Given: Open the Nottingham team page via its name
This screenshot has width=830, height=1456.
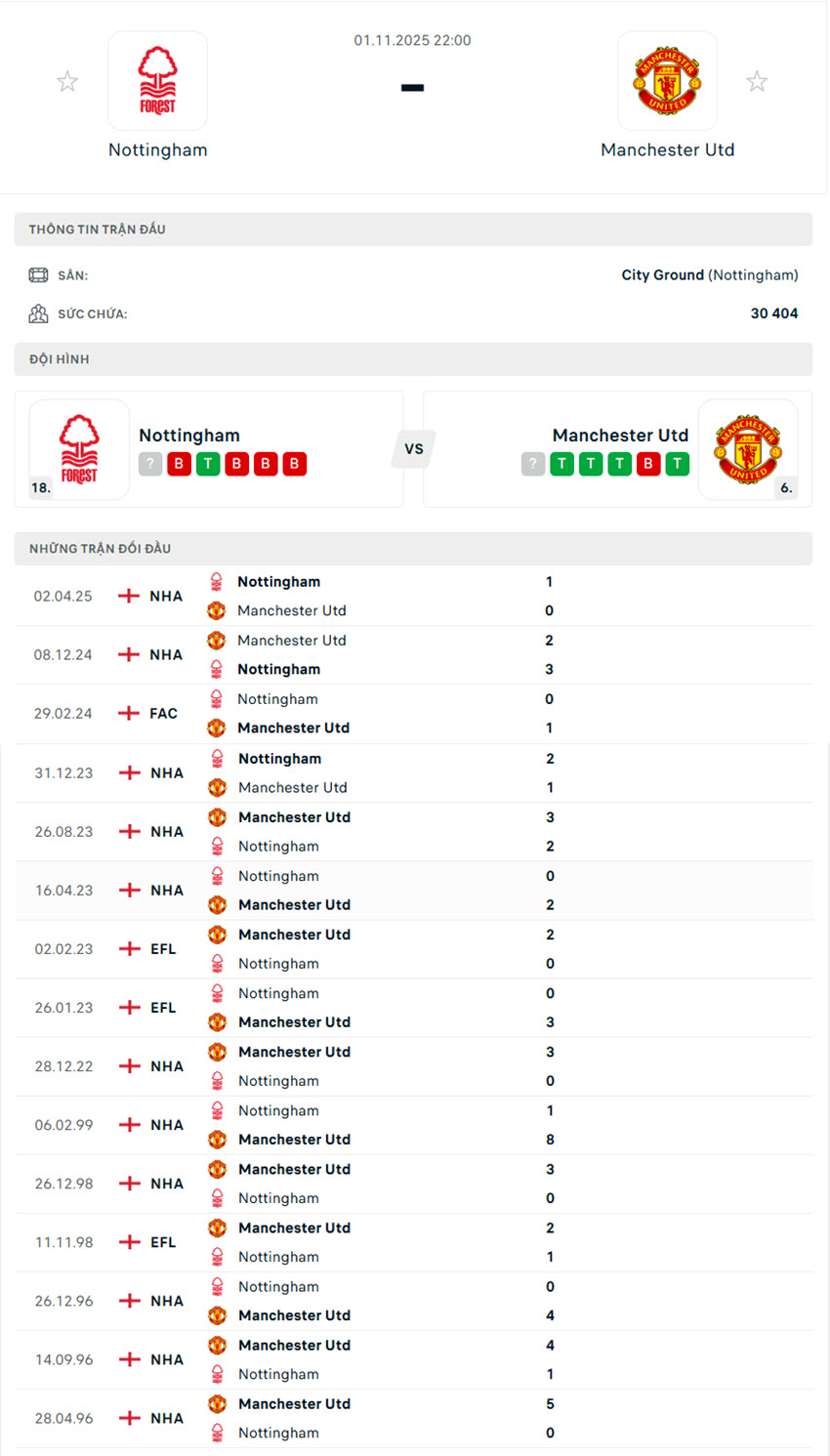Looking at the screenshot, I should coord(157,149).
